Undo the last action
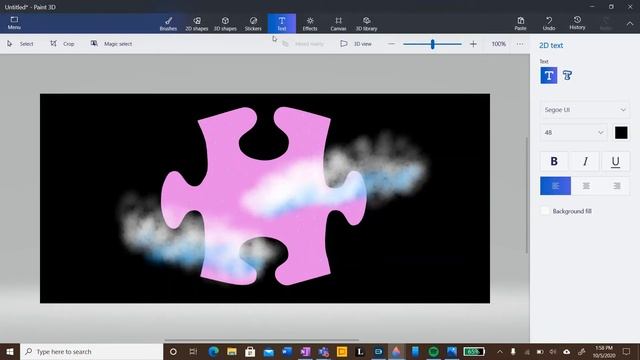640x360 pixels. pos(549,24)
